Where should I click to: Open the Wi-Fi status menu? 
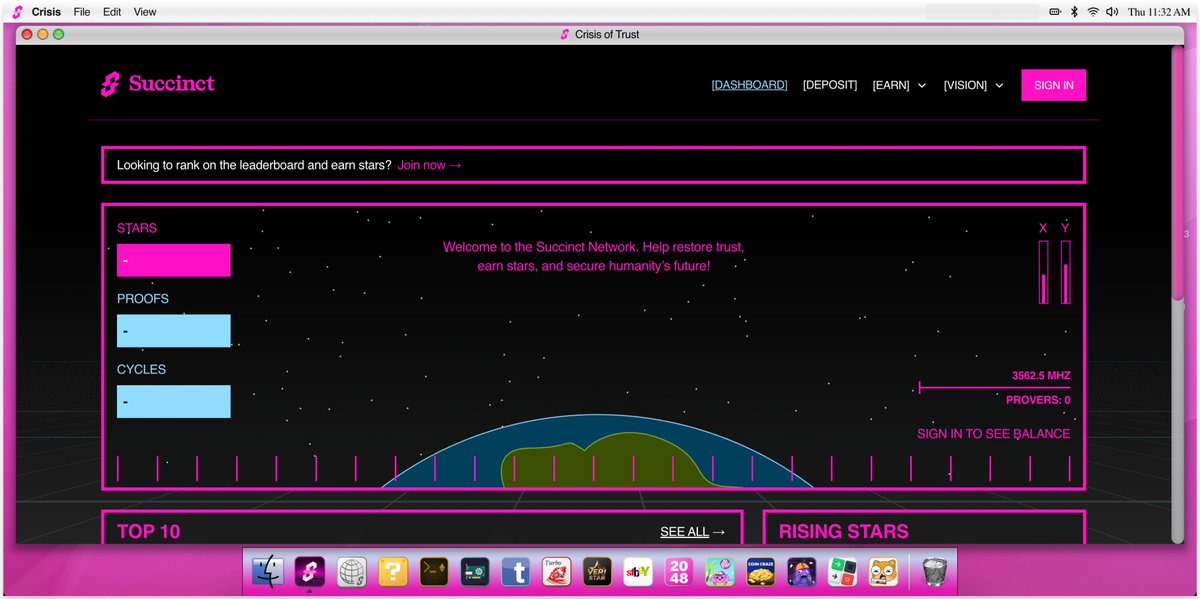click(1092, 12)
